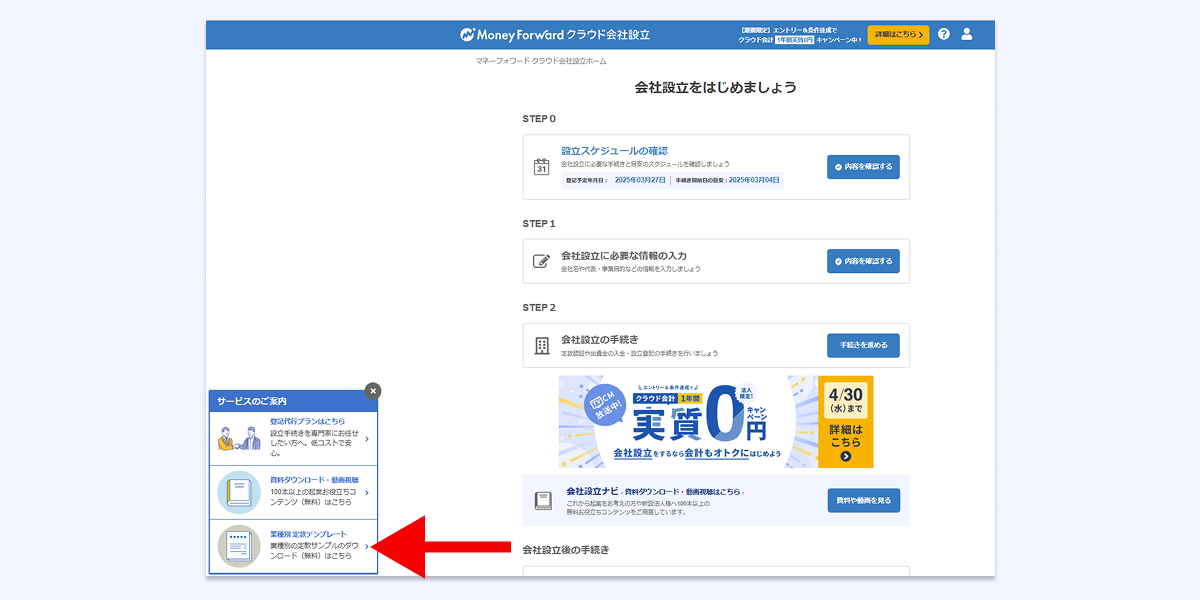The width and height of the screenshot is (1200, 600).
Task: Click 内容を確認する button in STEP 0
Action: (x=863, y=167)
